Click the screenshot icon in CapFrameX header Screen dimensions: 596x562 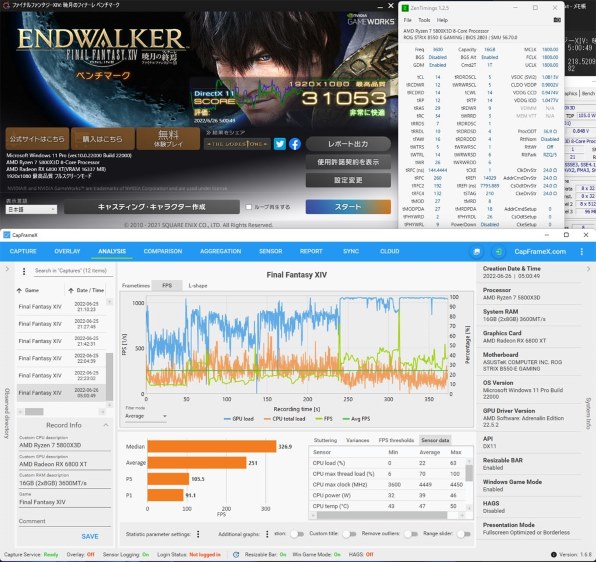(477, 252)
